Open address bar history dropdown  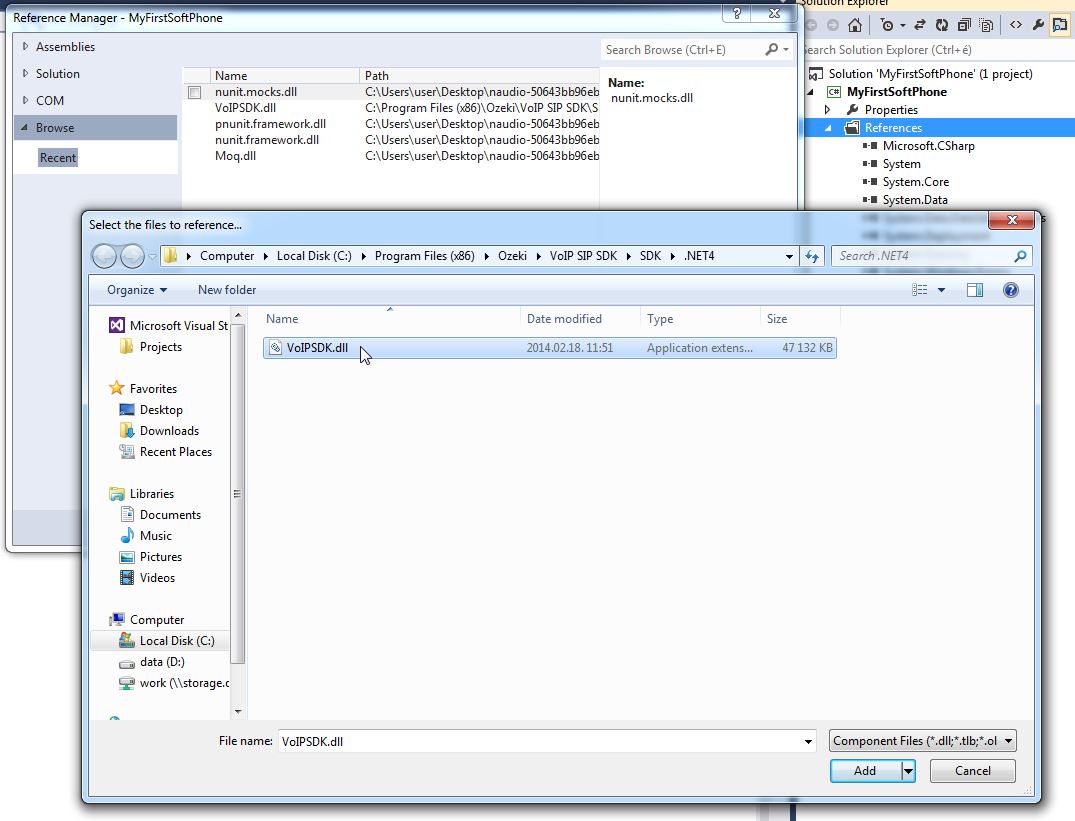pyautogui.click(x=789, y=256)
